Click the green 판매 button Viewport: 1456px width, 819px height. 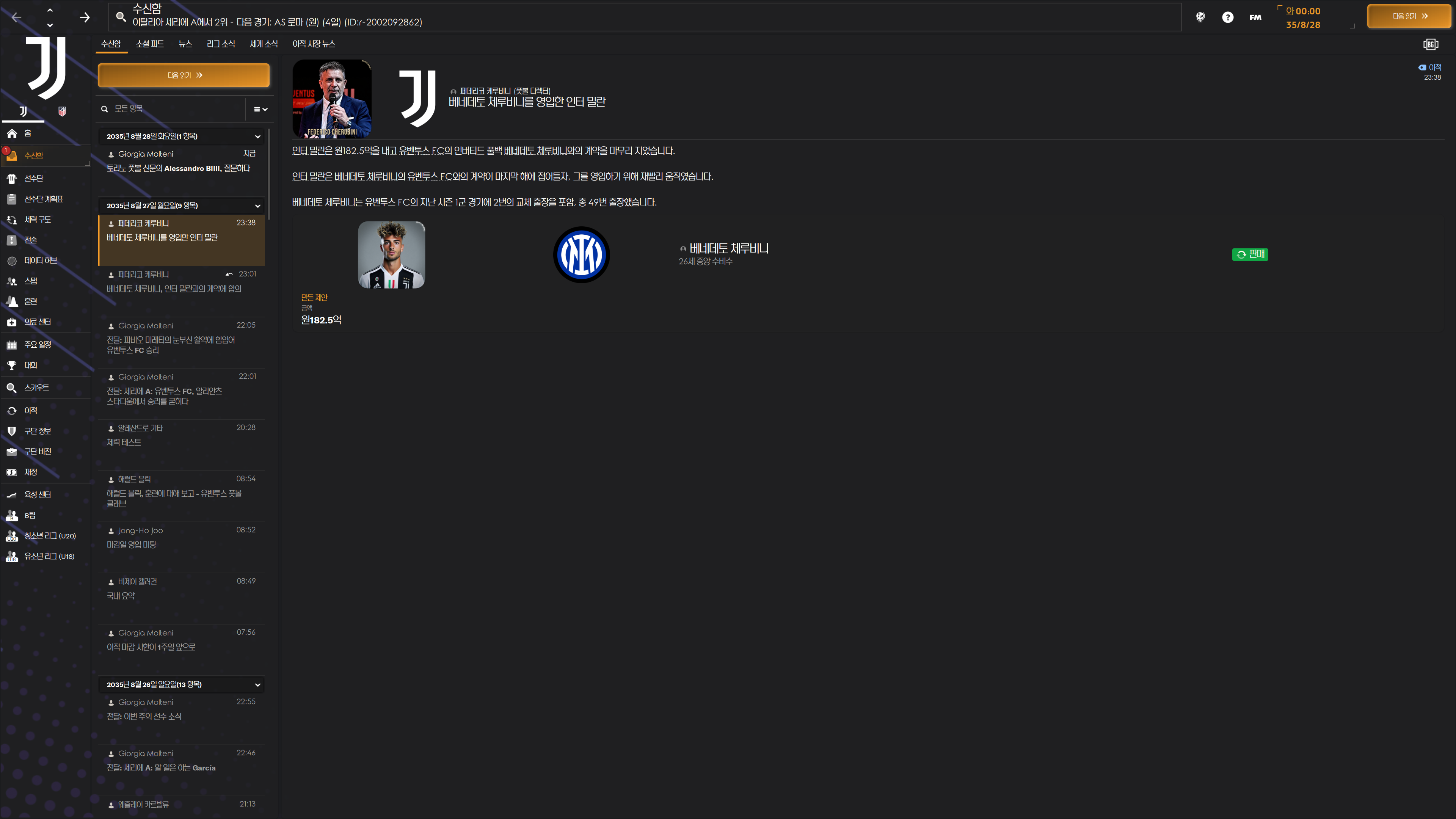[1250, 254]
